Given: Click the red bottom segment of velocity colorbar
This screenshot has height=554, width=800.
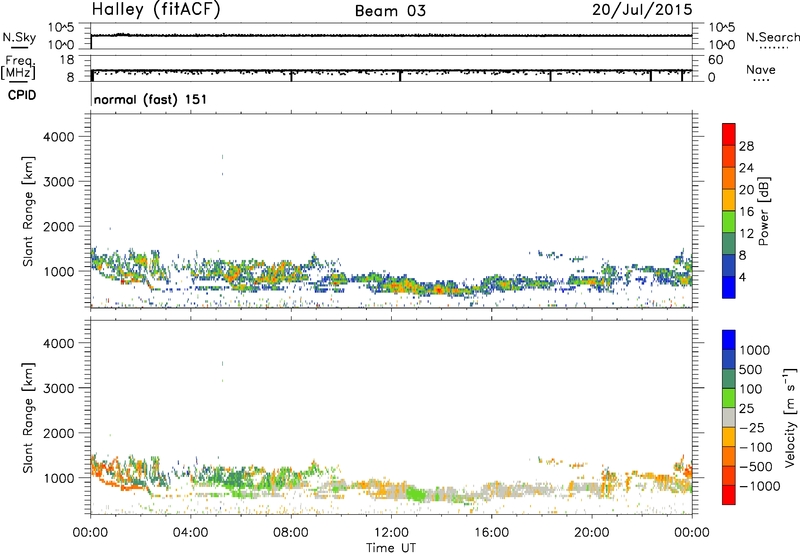Looking at the screenshot, I should [729, 495].
